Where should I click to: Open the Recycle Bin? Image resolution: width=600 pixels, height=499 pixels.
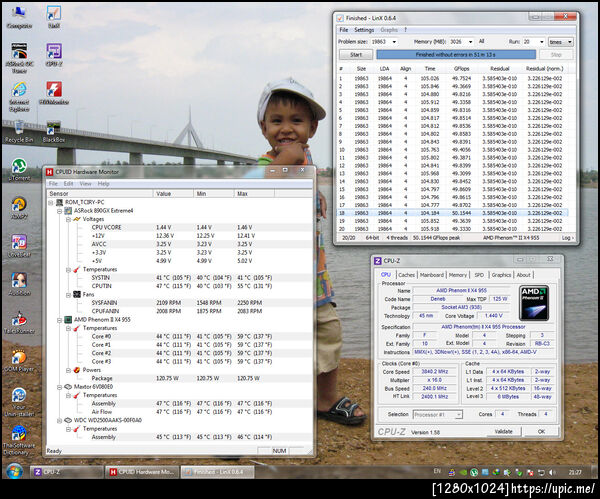[x=19, y=131]
